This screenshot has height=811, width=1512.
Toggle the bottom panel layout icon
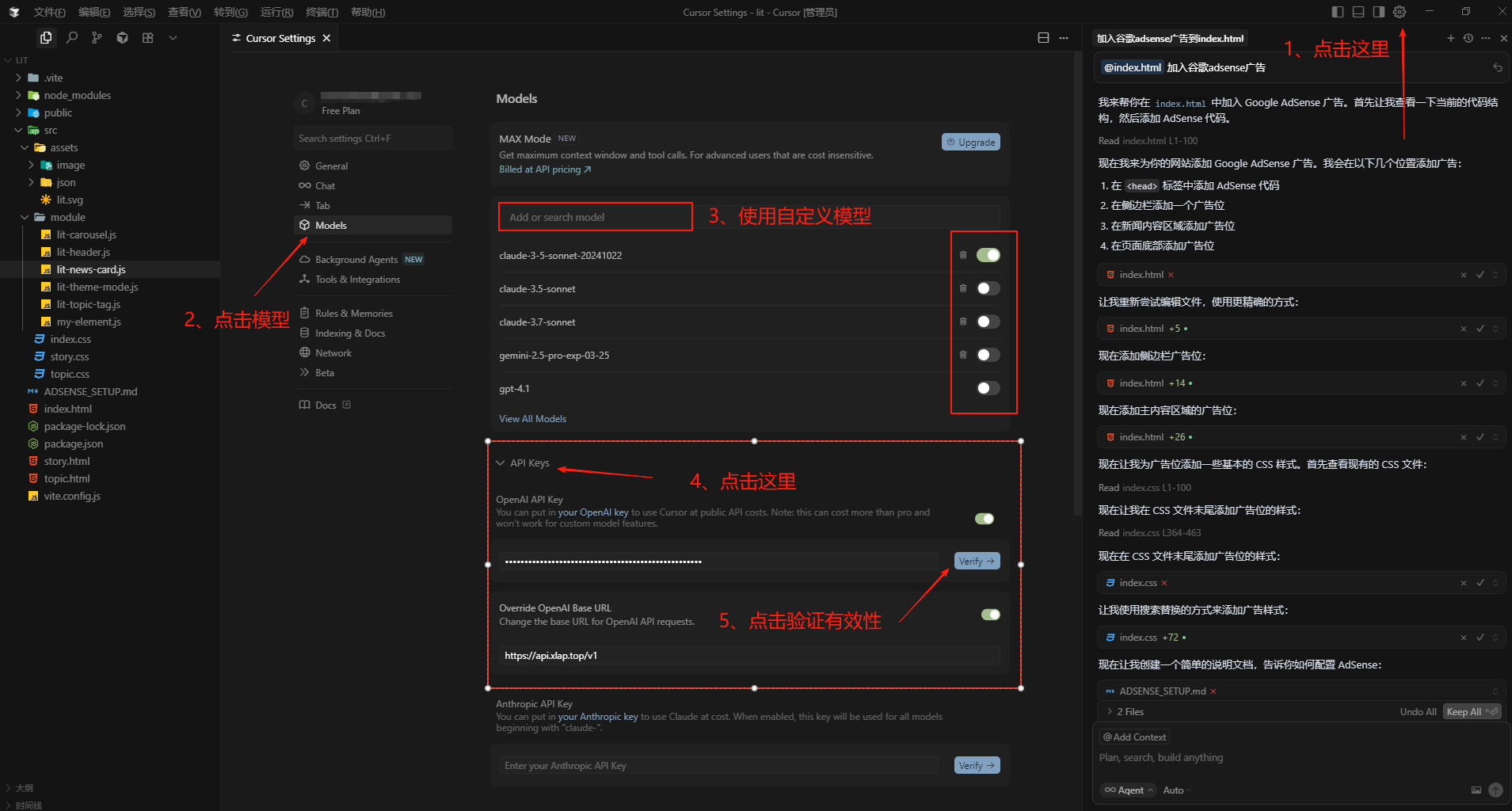1358,12
